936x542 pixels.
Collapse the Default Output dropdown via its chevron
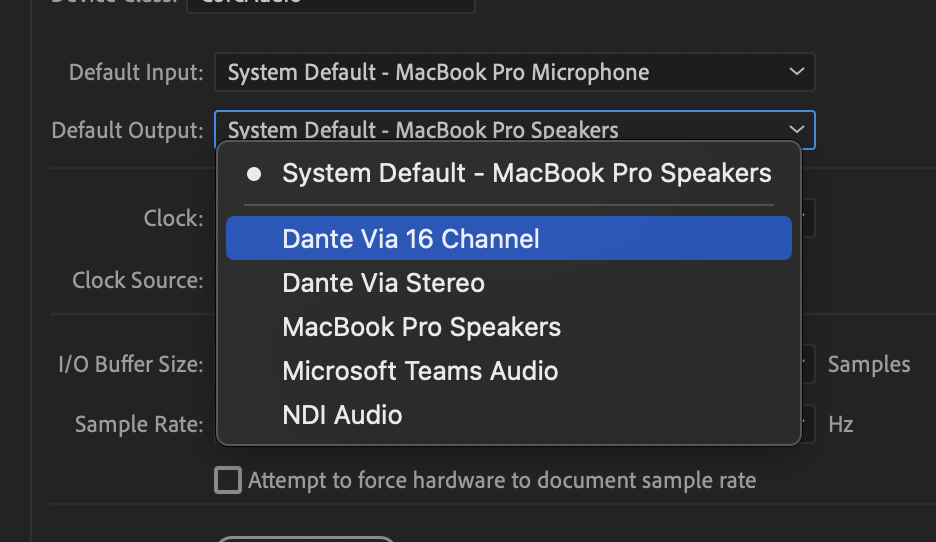(x=796, y=130)
